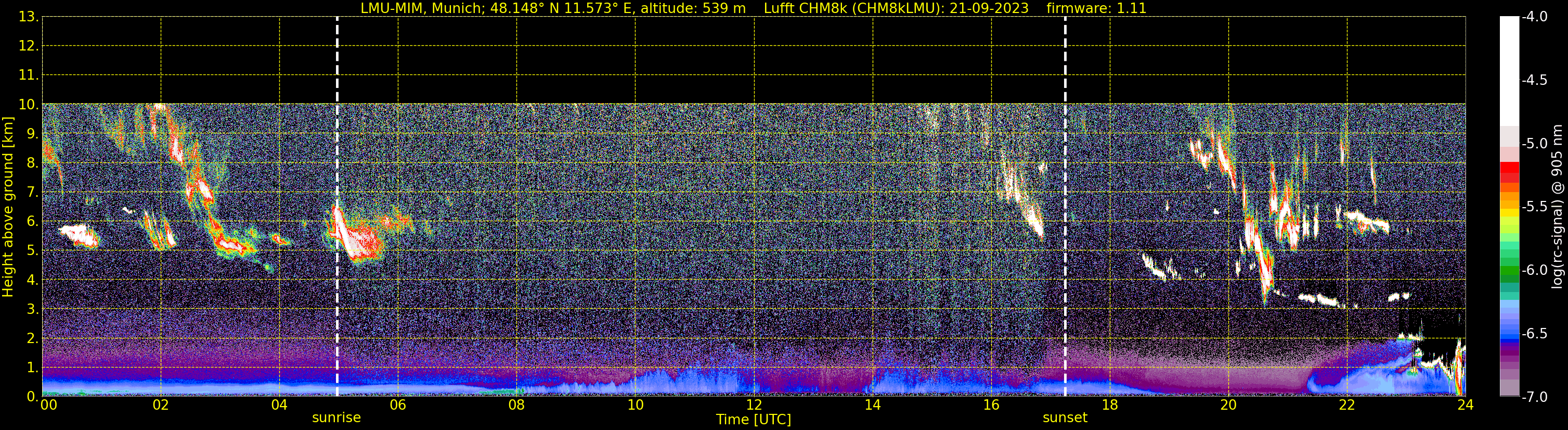The height and width of the screenshot is (430, 1568).
Task: Click the white dashed sunset marker line
Action: pos(1065,207)
